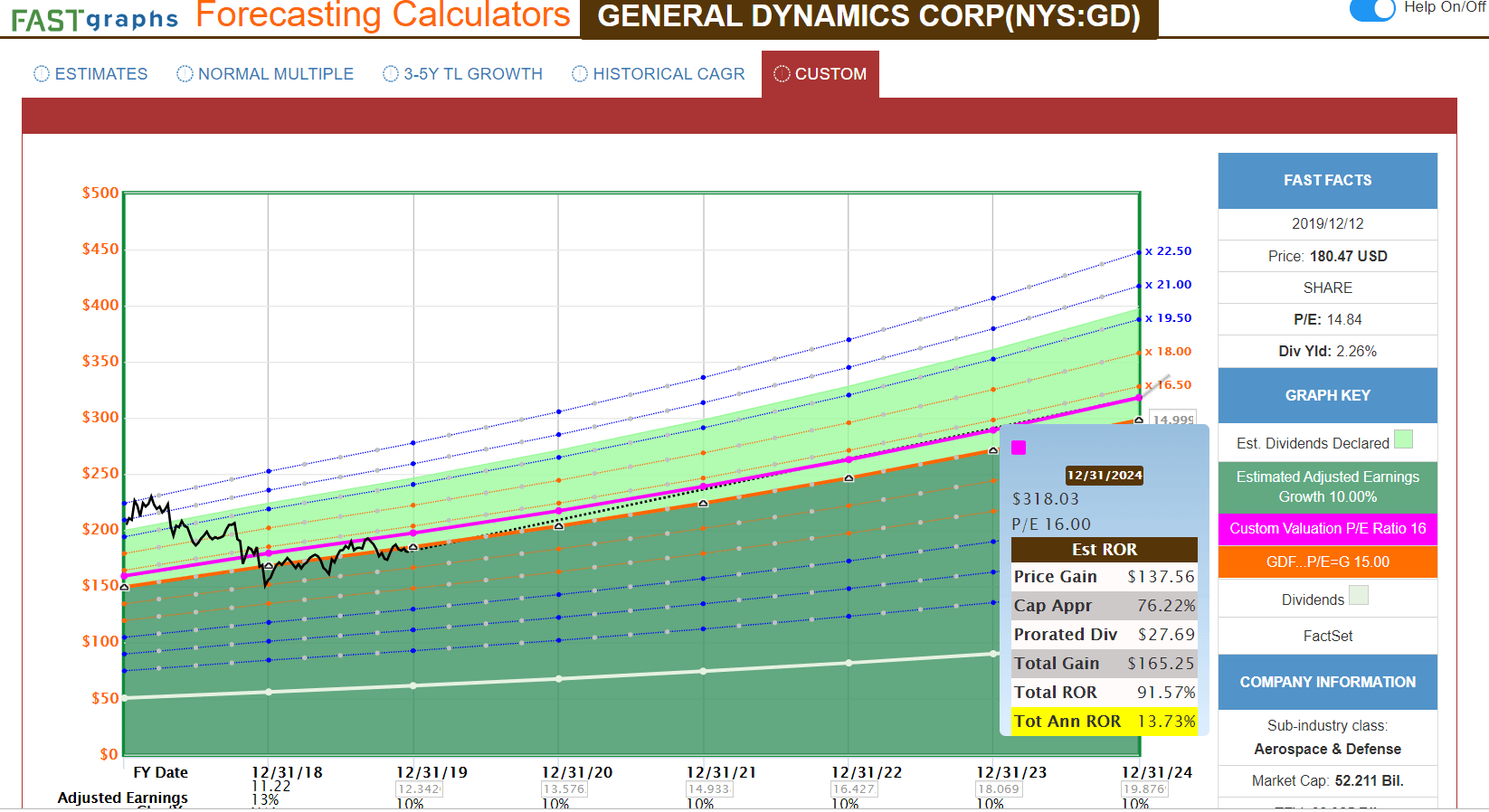Click the $500 y-axis label
Image resolution: width=1489 pixels, height=812 pixels.
(100, 193)
